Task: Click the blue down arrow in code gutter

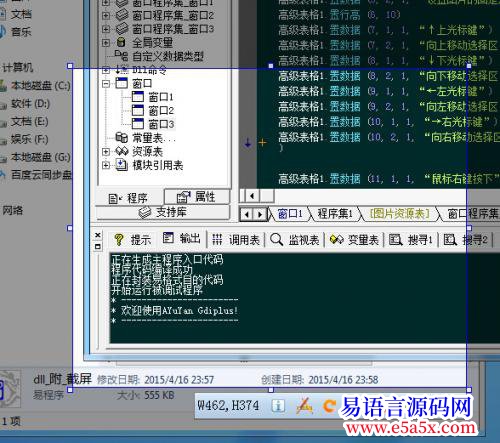Action: (248, 143)
